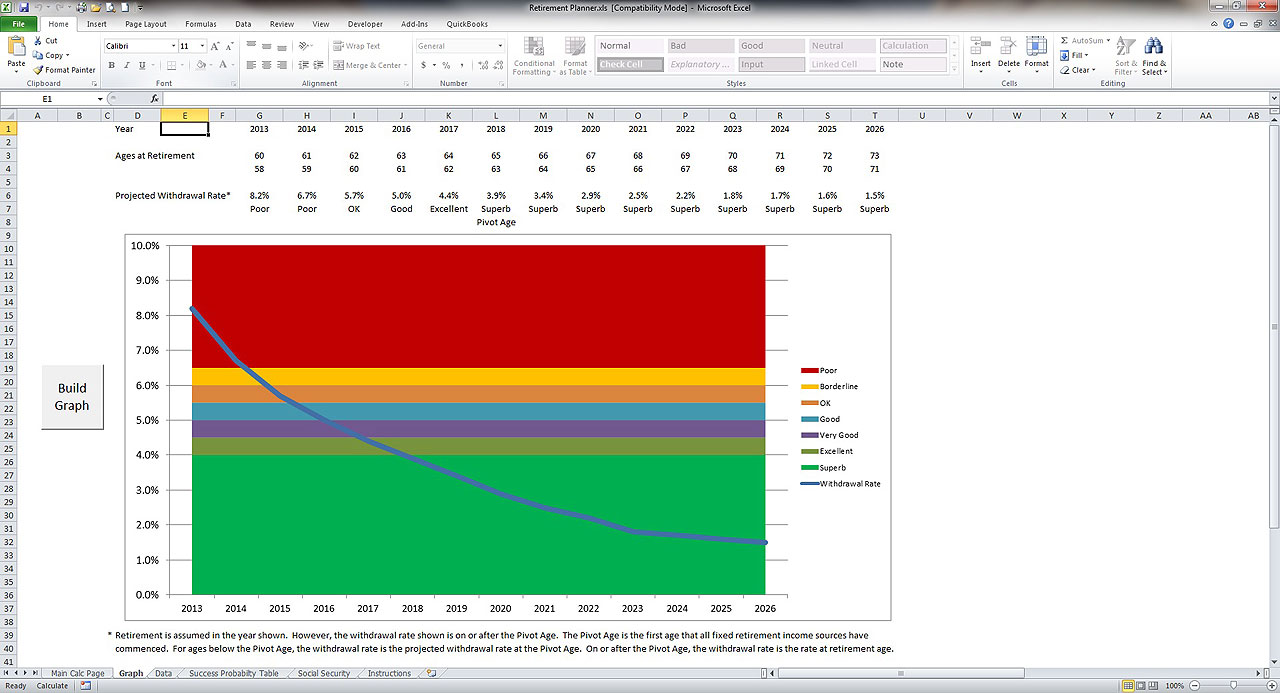The height and width of the screenshot is (693, 1280).
Task: Open the Name Box dropdown arrow
Action: (x=100, y=99)
